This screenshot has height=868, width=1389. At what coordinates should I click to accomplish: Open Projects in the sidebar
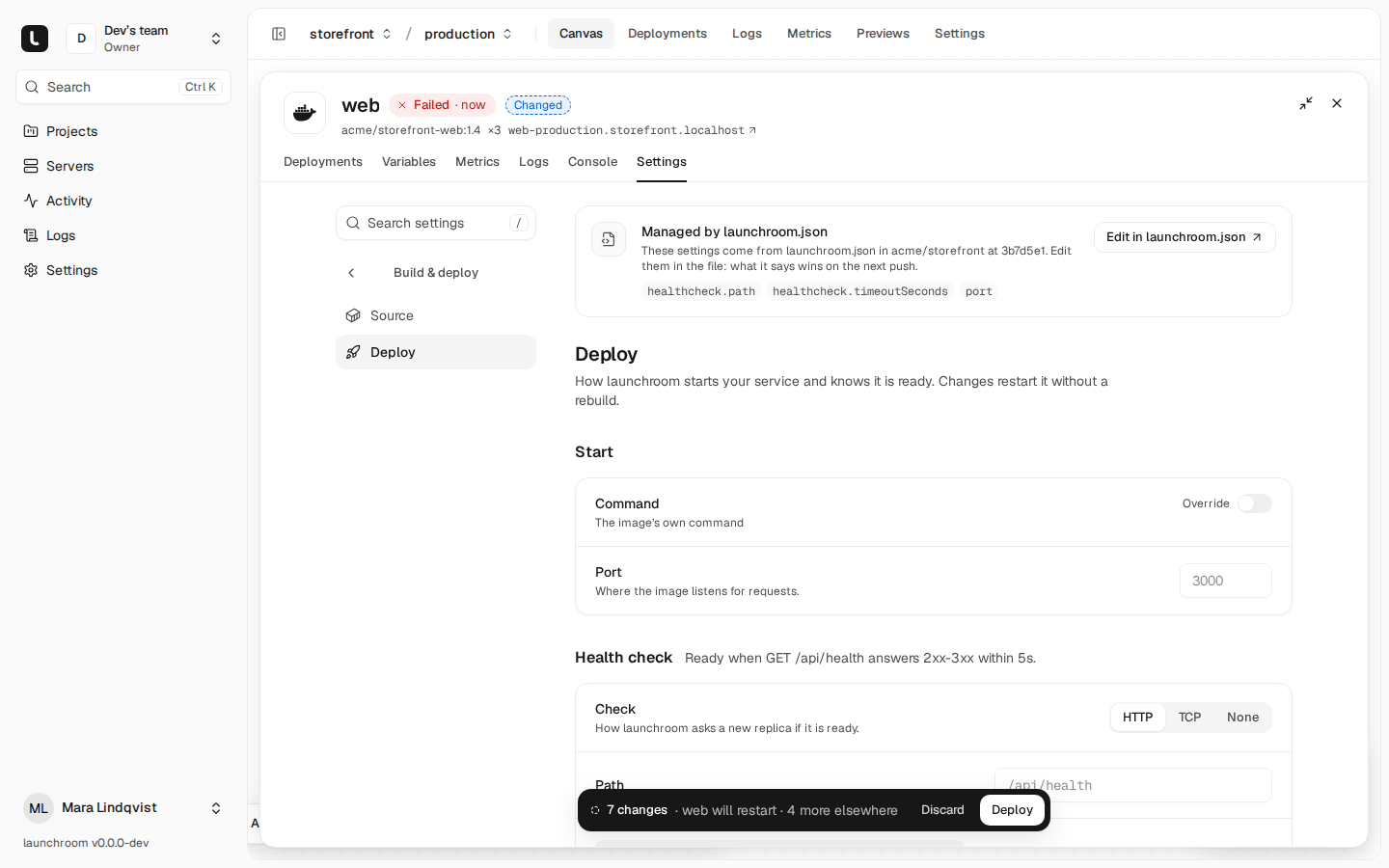click(123, 131)
